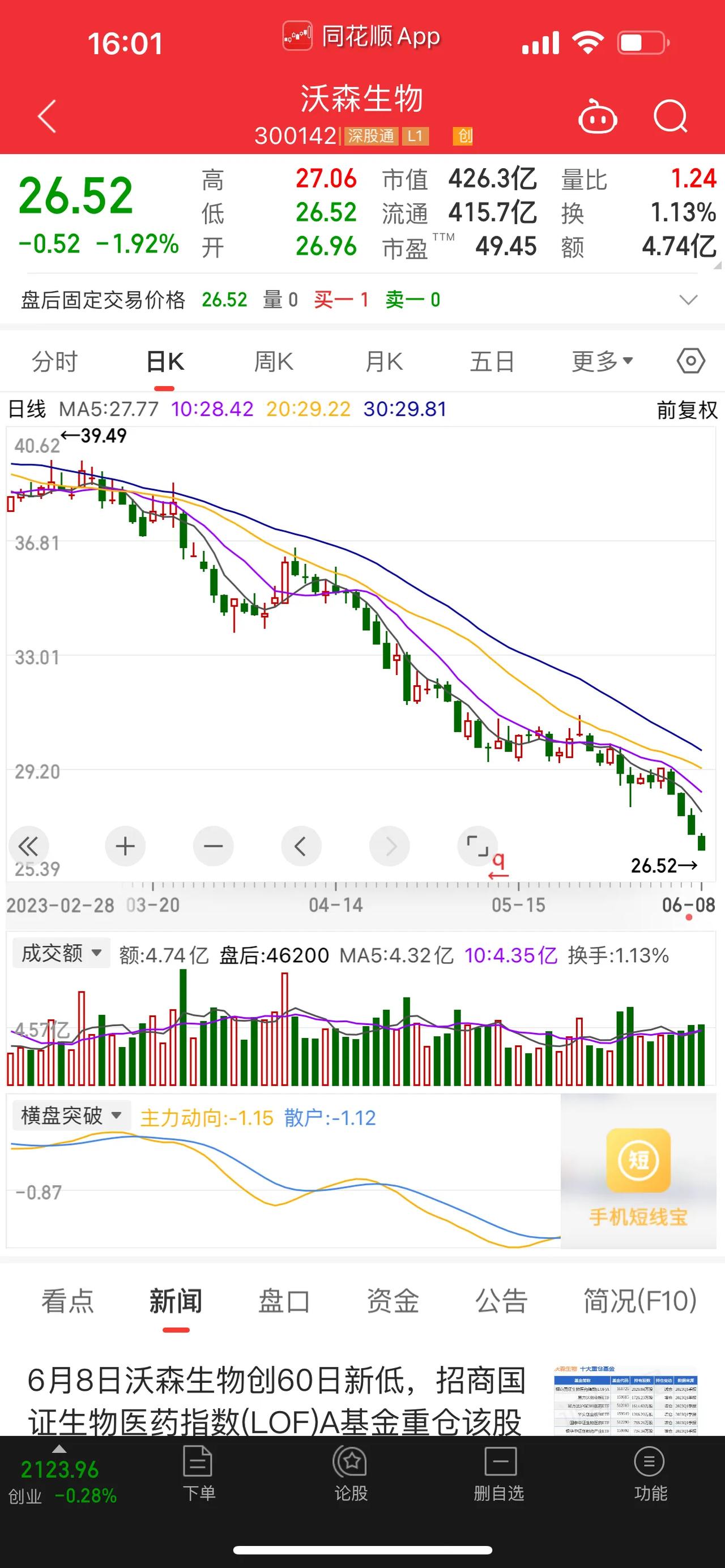
Task: Tap stock title 沃森生物
Action: pos(362,99)
